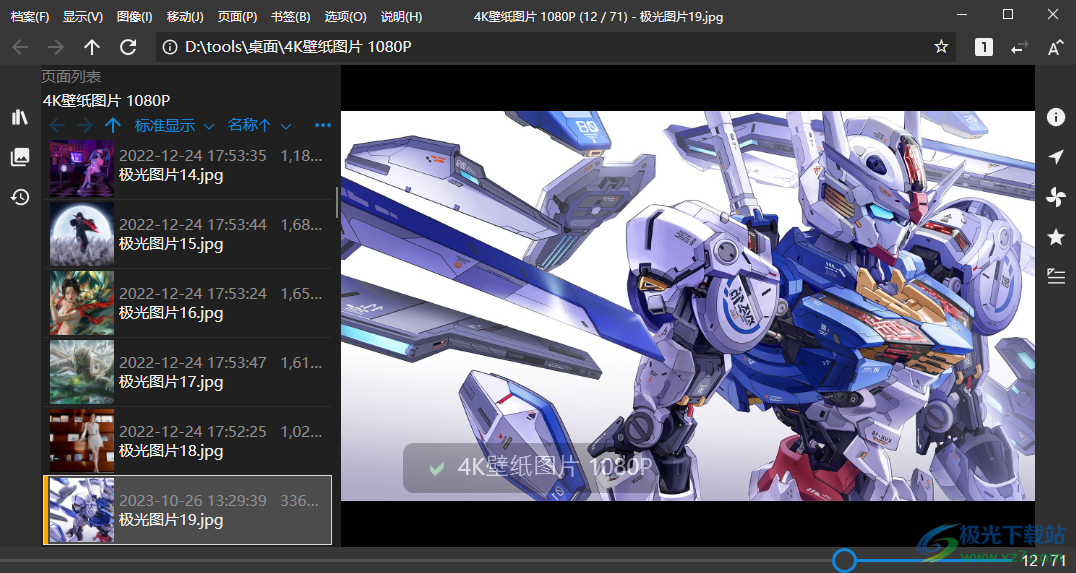Select 极光图片15.jpg thumbnail
Viewport: 1076px width, 573px height.
82,235
